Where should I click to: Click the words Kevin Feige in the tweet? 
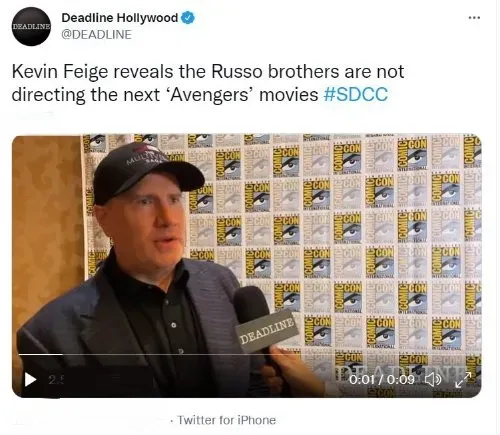coord(60,72)
